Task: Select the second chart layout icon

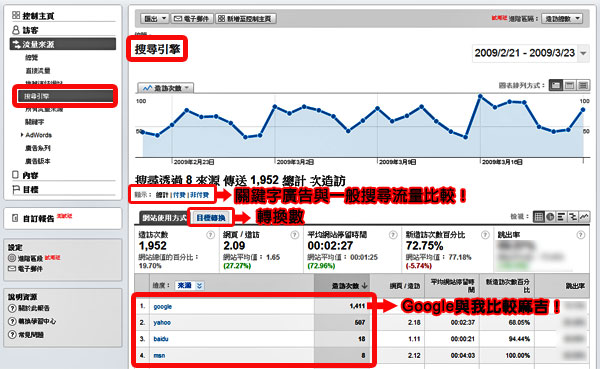Action: (569, 85)
